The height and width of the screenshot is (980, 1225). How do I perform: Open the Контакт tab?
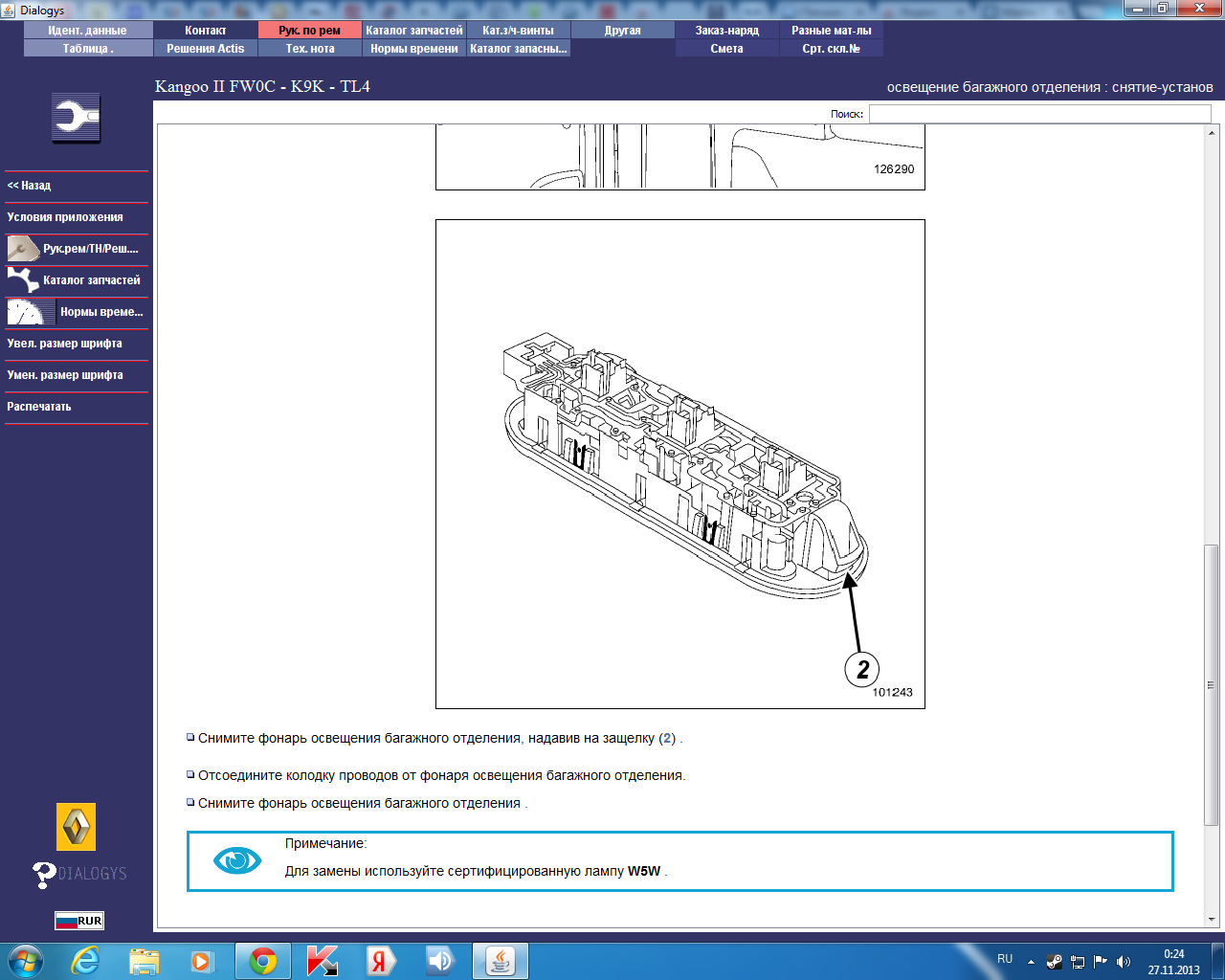click(x=206, y=31)
